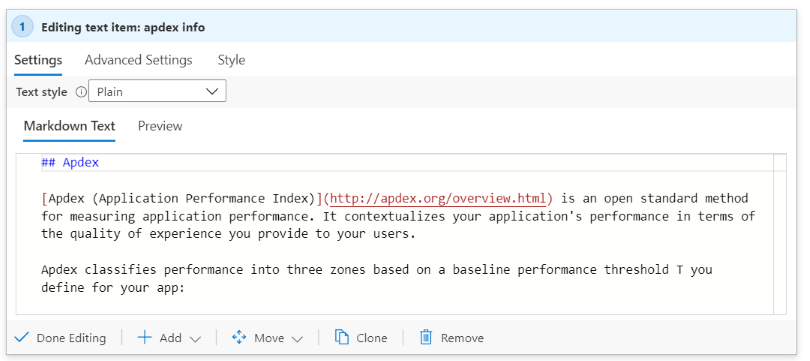Click the Clone copy icon
810x361 pixels.
(x=341, y=337)
